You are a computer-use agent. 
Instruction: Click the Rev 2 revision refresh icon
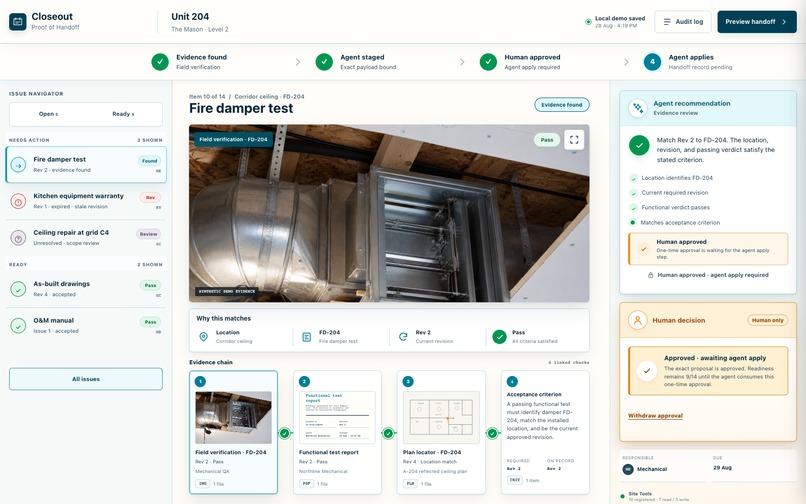[404, 337]
